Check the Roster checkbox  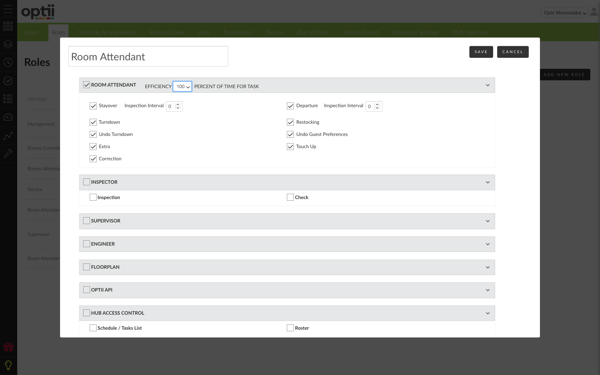coord(290,328)
